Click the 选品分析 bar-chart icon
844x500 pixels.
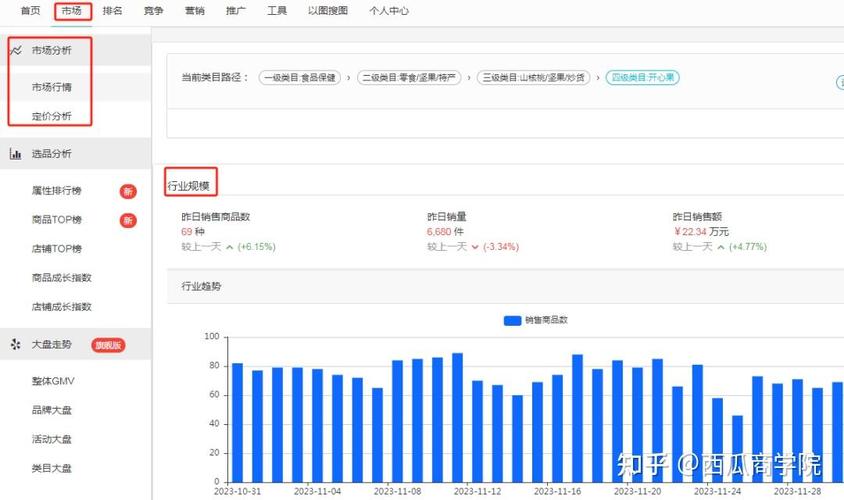coord(16,154)
